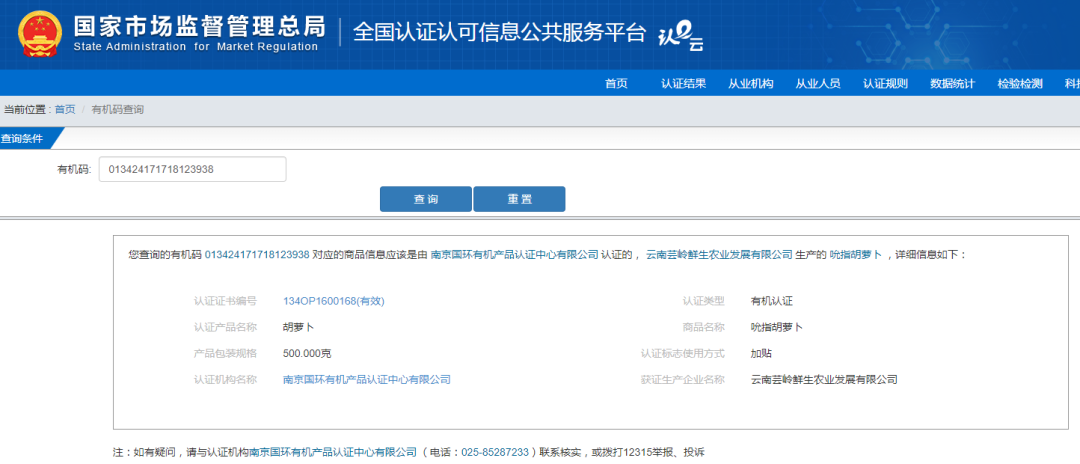1080x464 pixels.
Task: Click the 查询 search button
Action: coord(426,199)
